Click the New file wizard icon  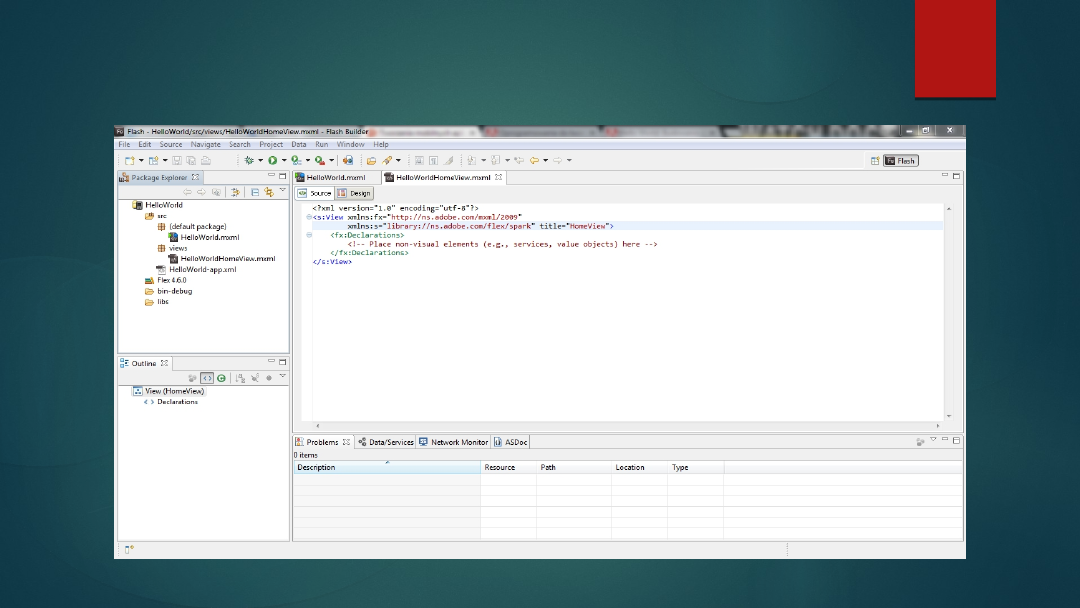pos(129,160)
